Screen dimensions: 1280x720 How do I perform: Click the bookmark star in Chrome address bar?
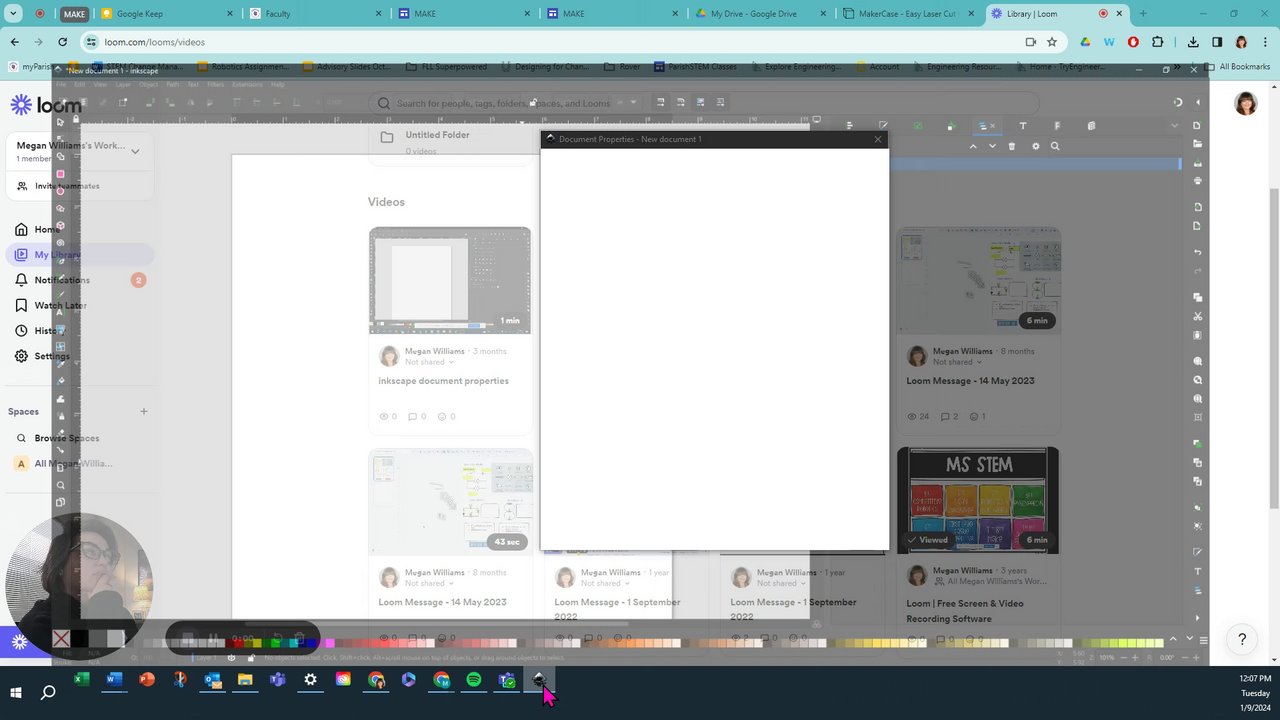click(x=1052, y=42)
